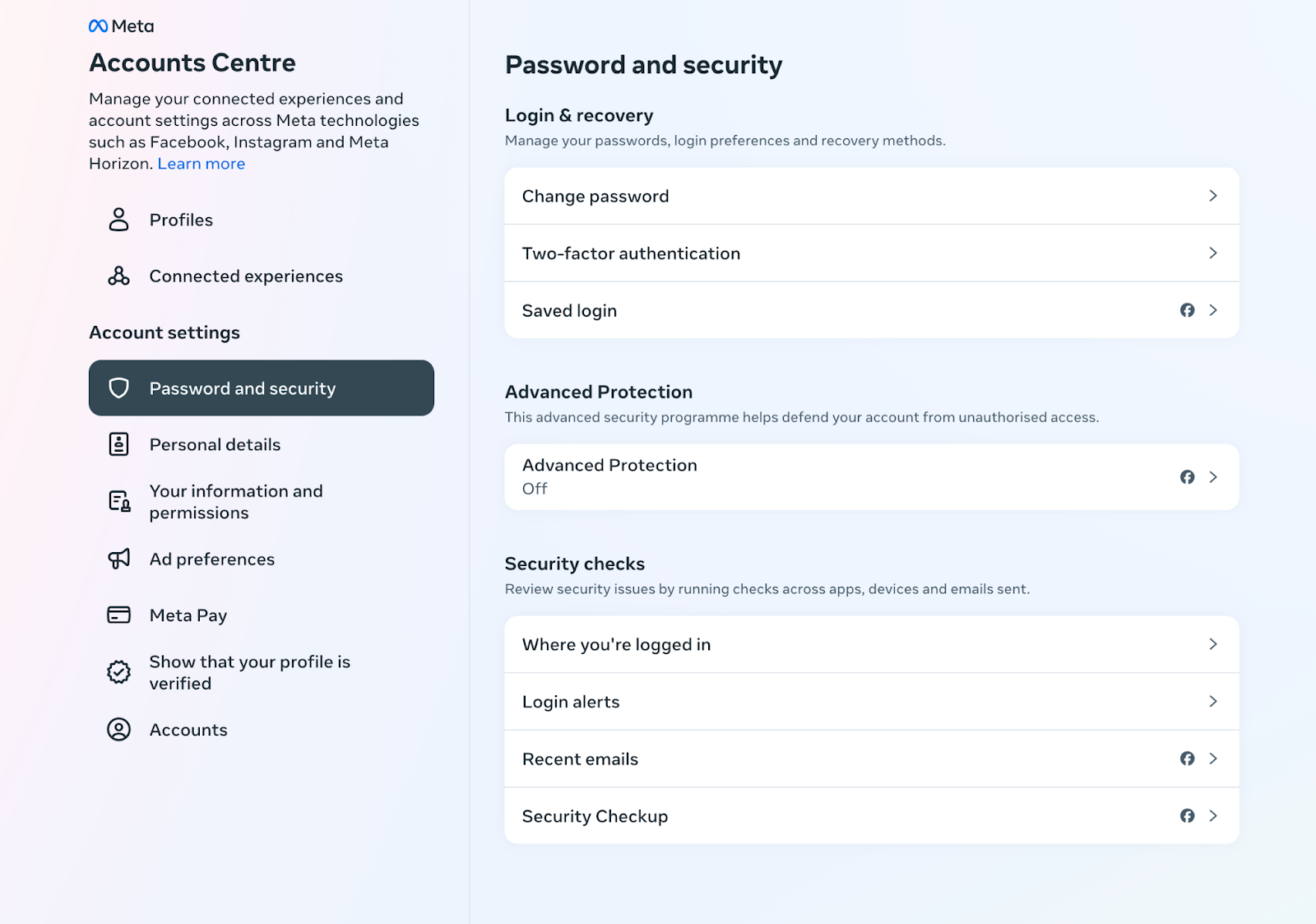Click the Profiles person icon
This screenshot has height=924, width=1316.
coord(119,220)
